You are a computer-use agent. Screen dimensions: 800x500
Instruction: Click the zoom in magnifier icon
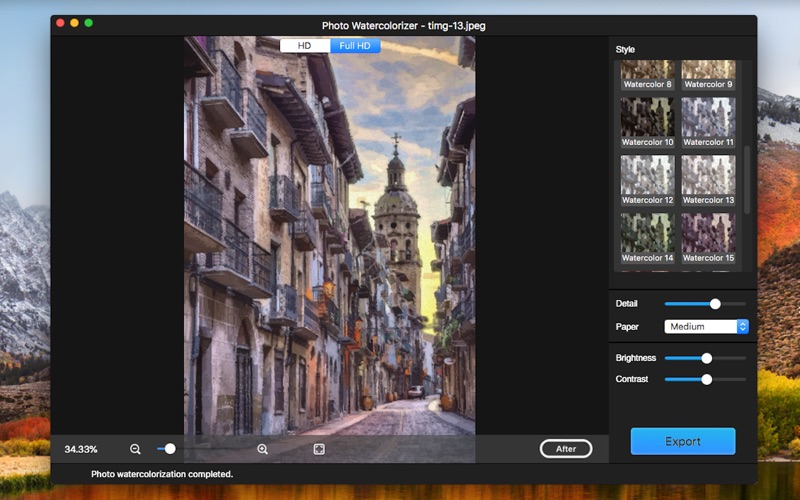[263, 449]
